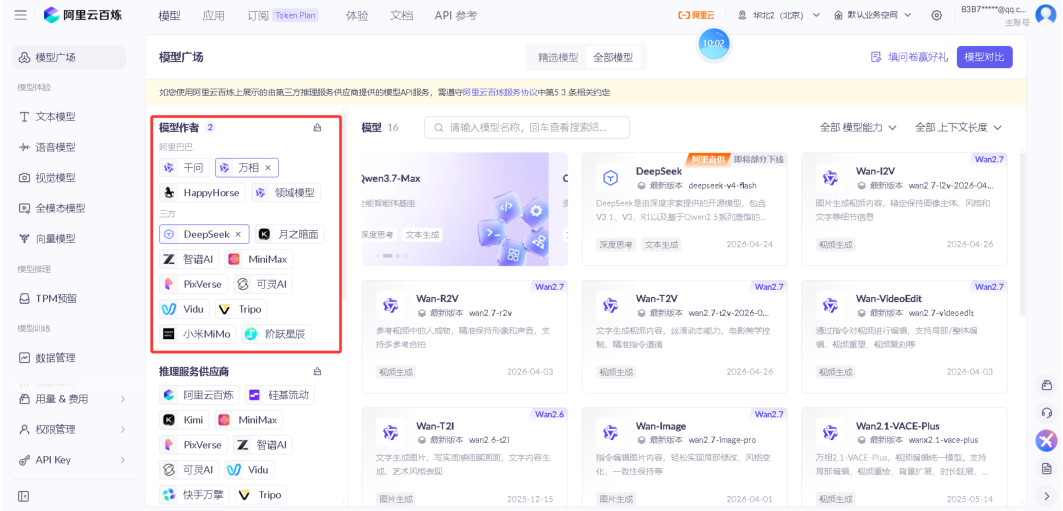Open the 阿里云百炼服务协议 link
Screen dimensions: 1063x511
(x=500, y=92)
